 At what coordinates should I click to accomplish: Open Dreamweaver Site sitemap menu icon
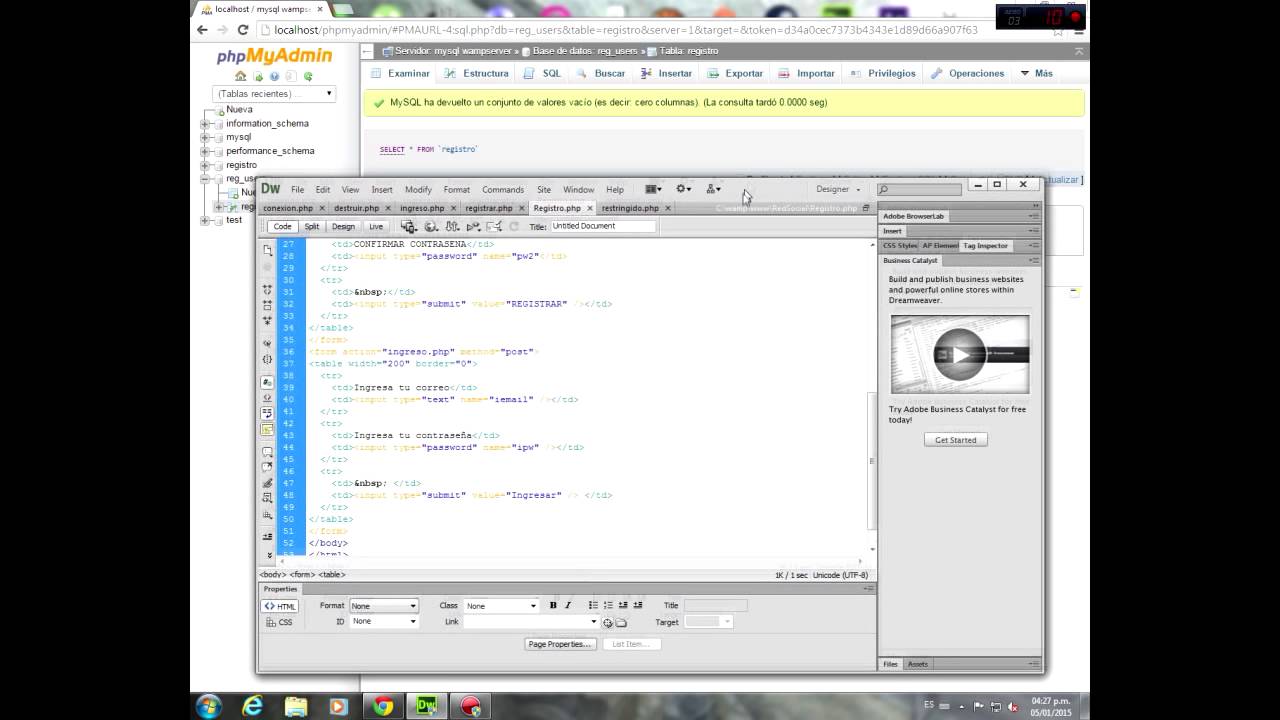(x=714, y=189)
